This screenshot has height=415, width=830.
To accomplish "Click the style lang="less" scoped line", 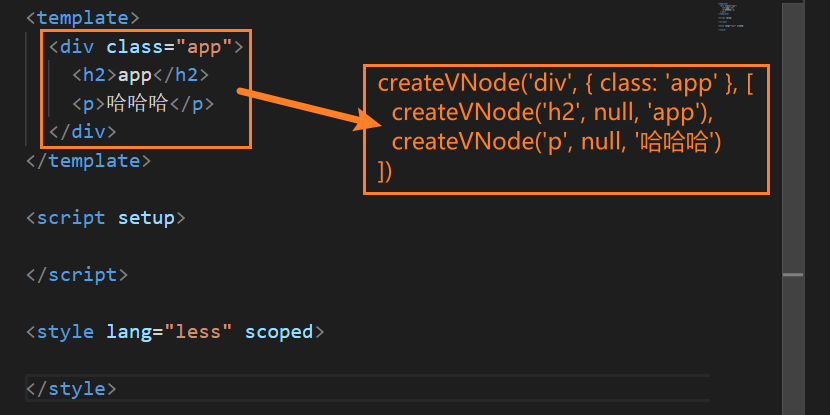I will pos(175,332).
